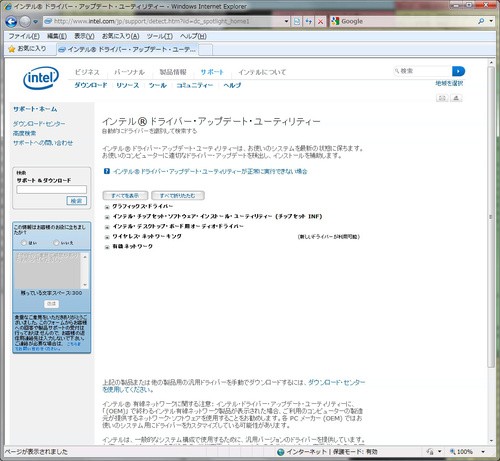The width and height of the screenshot is (500, 461).
Task: Go to the リソース sub-navigation link
Action: point(127,85)
